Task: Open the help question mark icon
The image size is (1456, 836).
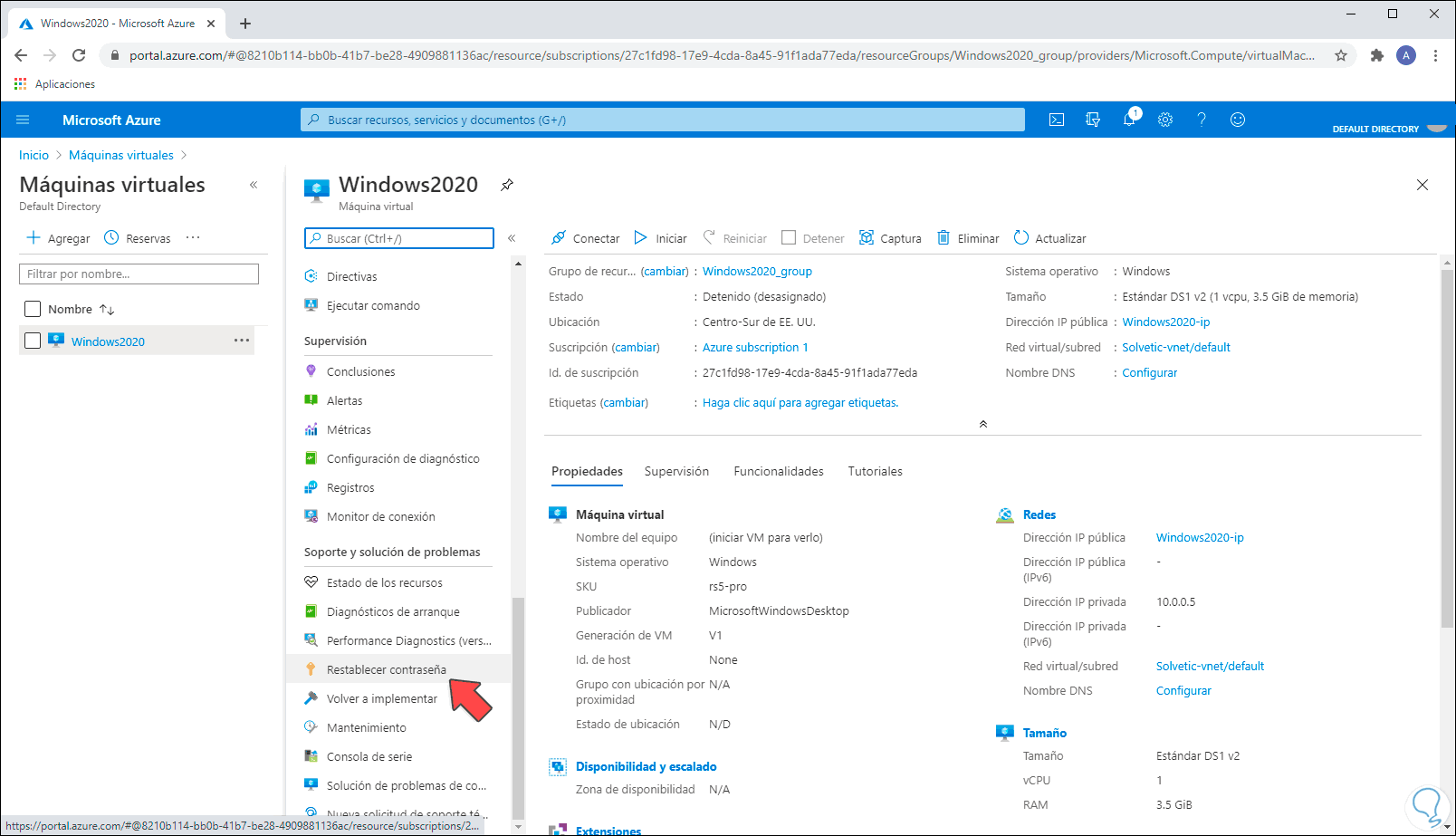Action: click(x=1202, y=120)
